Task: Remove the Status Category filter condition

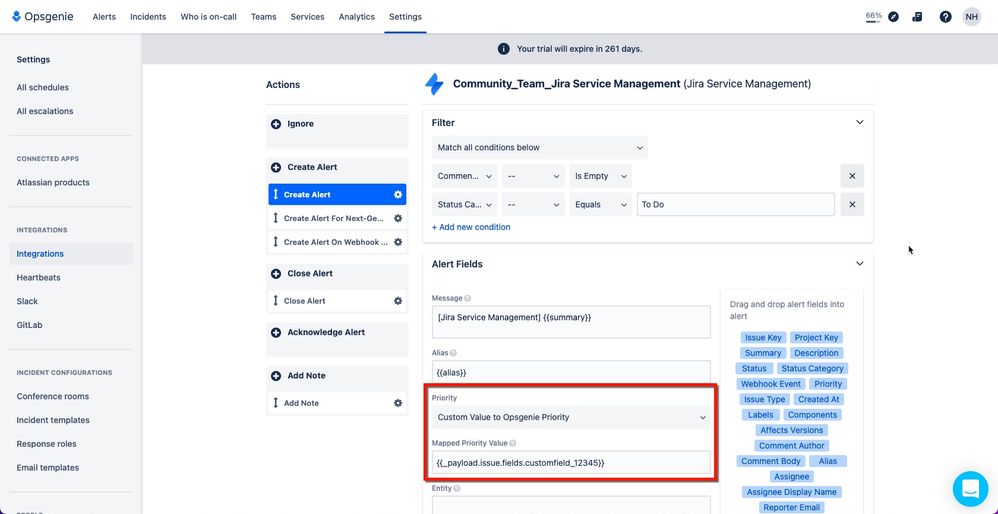Action: tap(852, 205)
